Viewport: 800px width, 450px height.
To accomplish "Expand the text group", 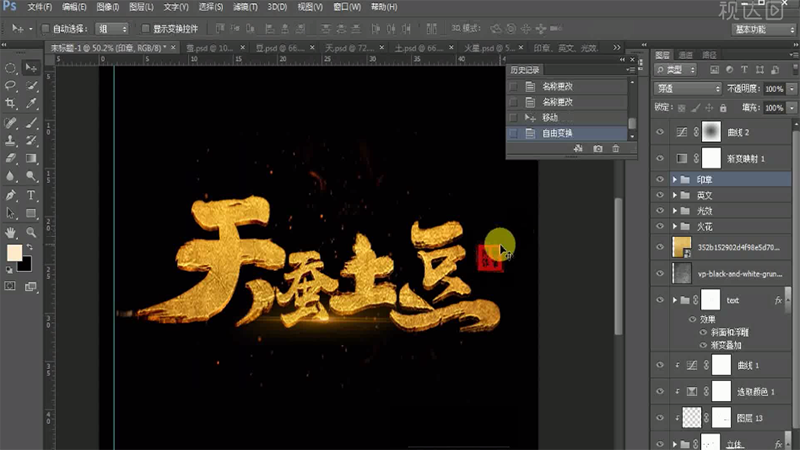I will 674,300.
